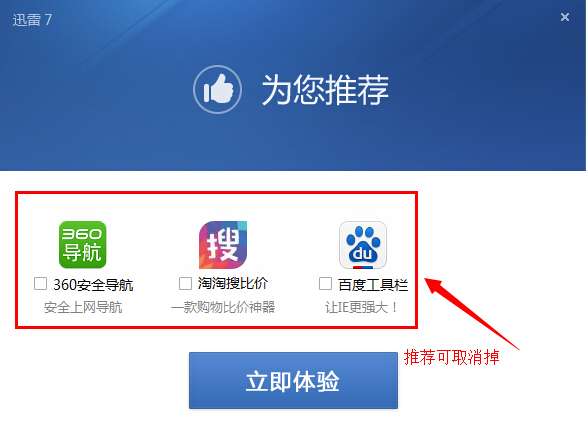The image size is (588, 445).
Task: Click the 为您推荐 heading text
Action: (325, 89)
